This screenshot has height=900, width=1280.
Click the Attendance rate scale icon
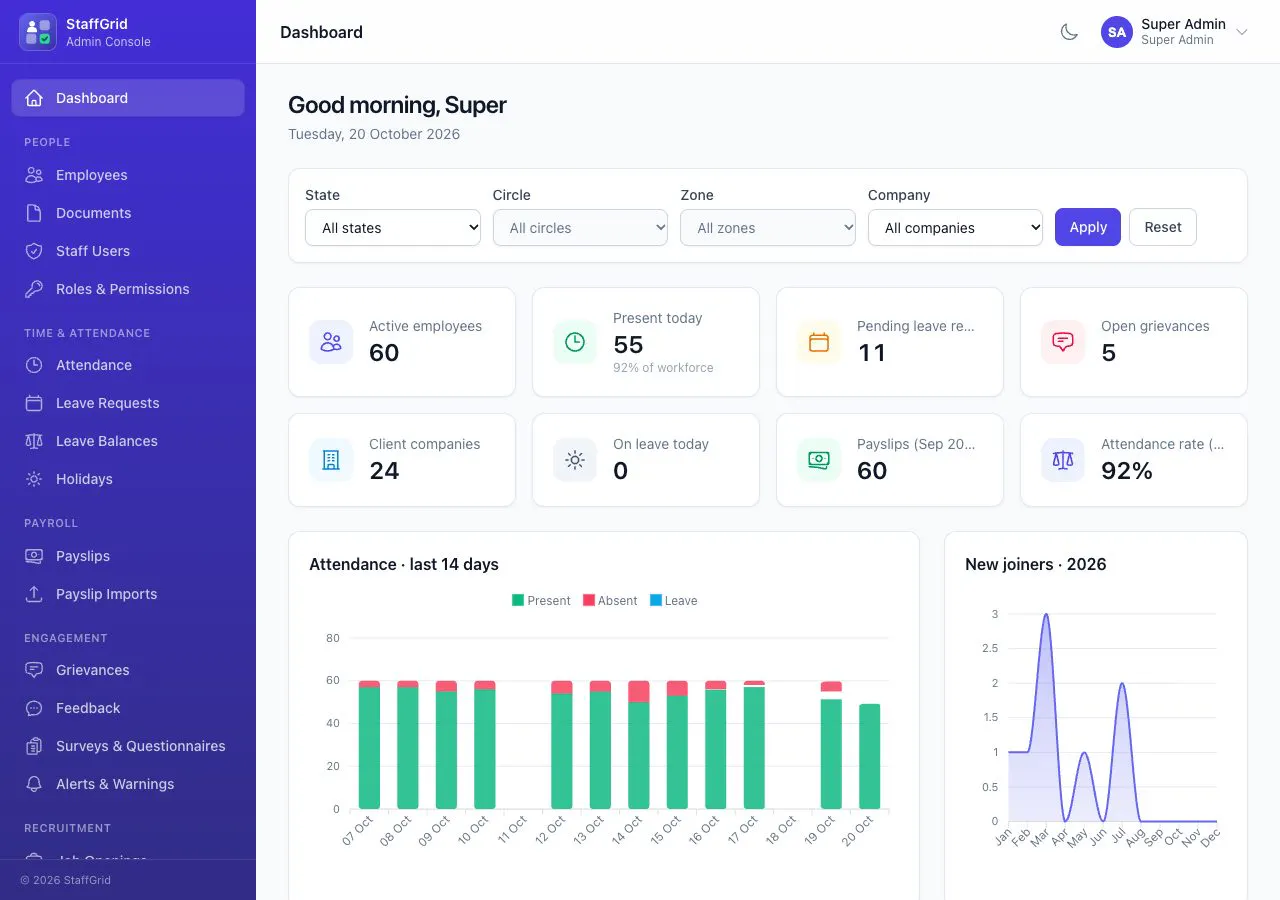[x=1063, y=460]
